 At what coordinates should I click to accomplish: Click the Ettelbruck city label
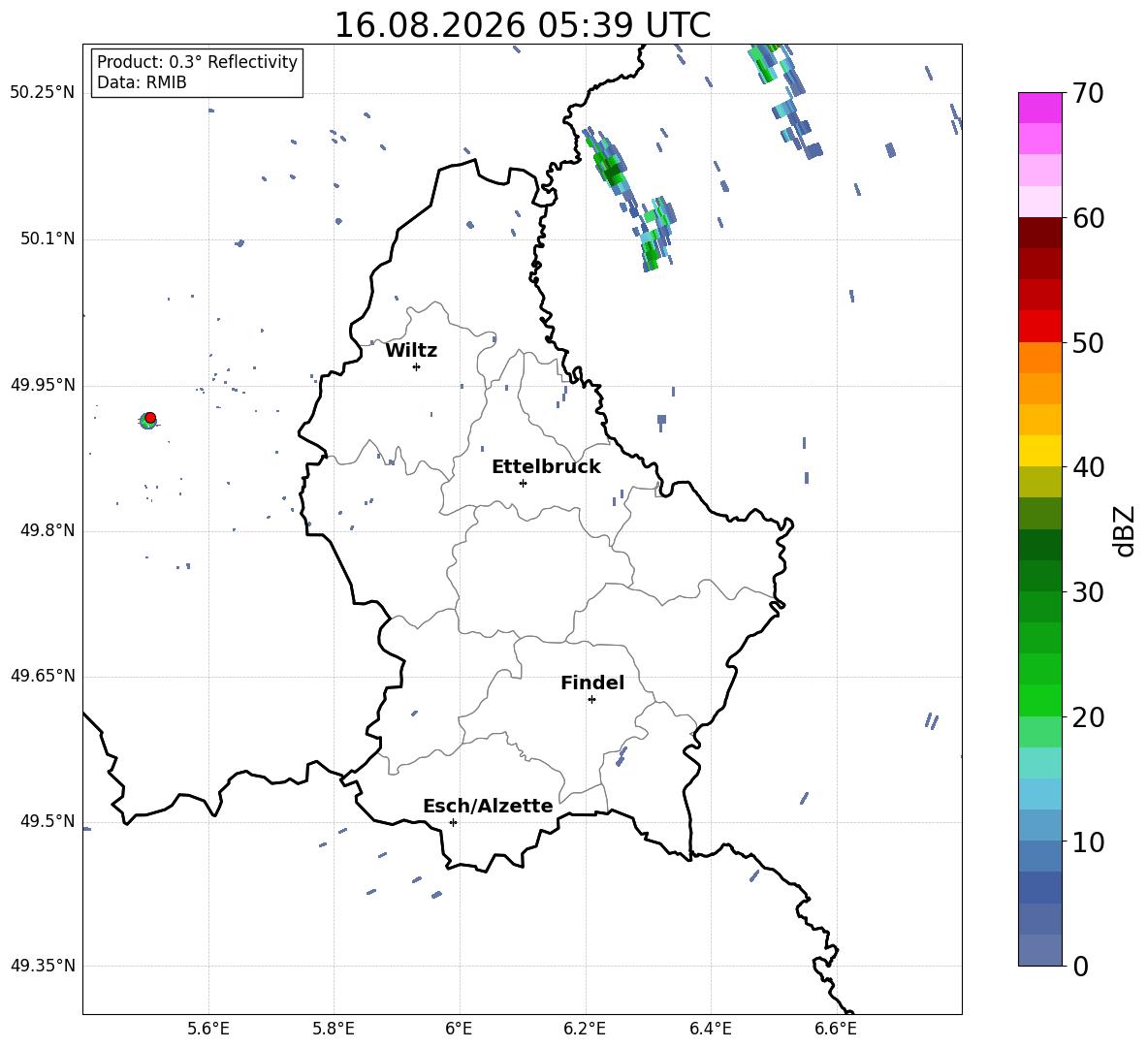coord(546,467)
